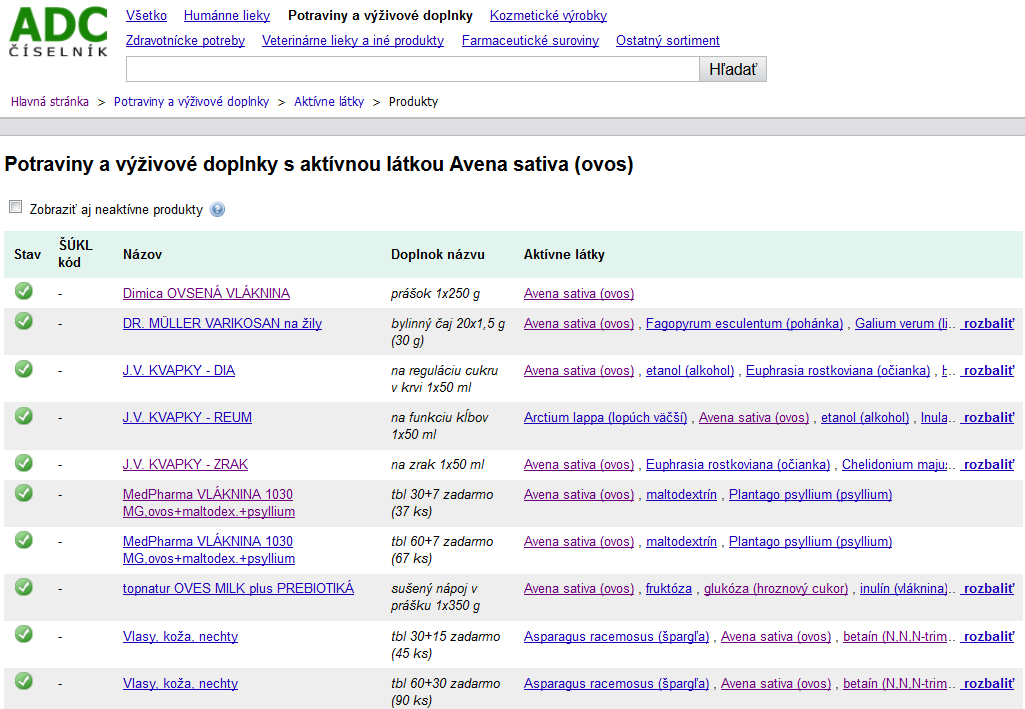Screen dimensions: 1025x709
Task: Click Asparagus racemosus in tbl 30+15 row
Action: pyautogui.click(x=616, y=636)
